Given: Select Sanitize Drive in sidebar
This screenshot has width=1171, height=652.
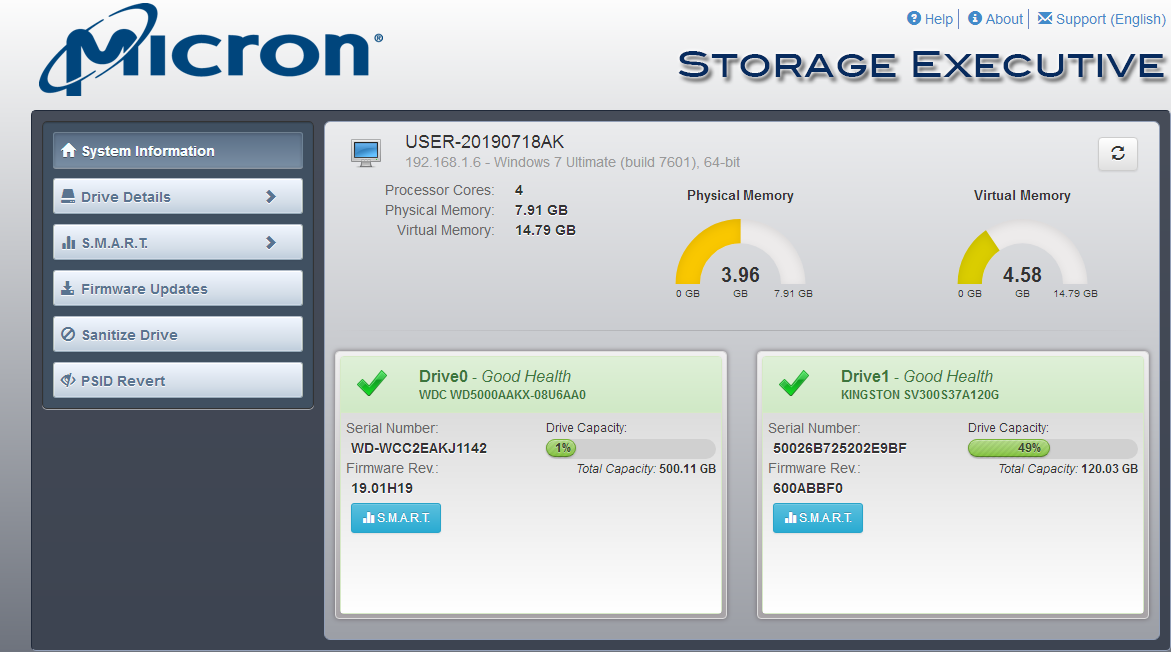Looking at the screenshot, I should tap(178, 335).
